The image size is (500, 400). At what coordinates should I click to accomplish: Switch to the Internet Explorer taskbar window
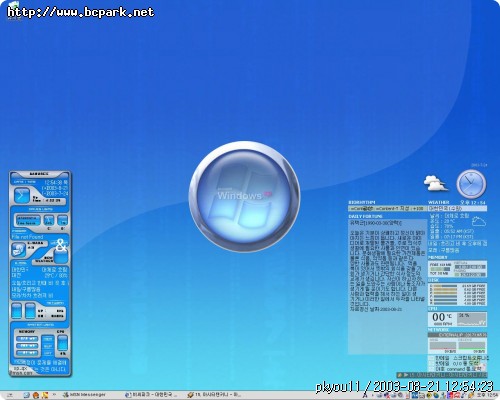pos(152,395)
